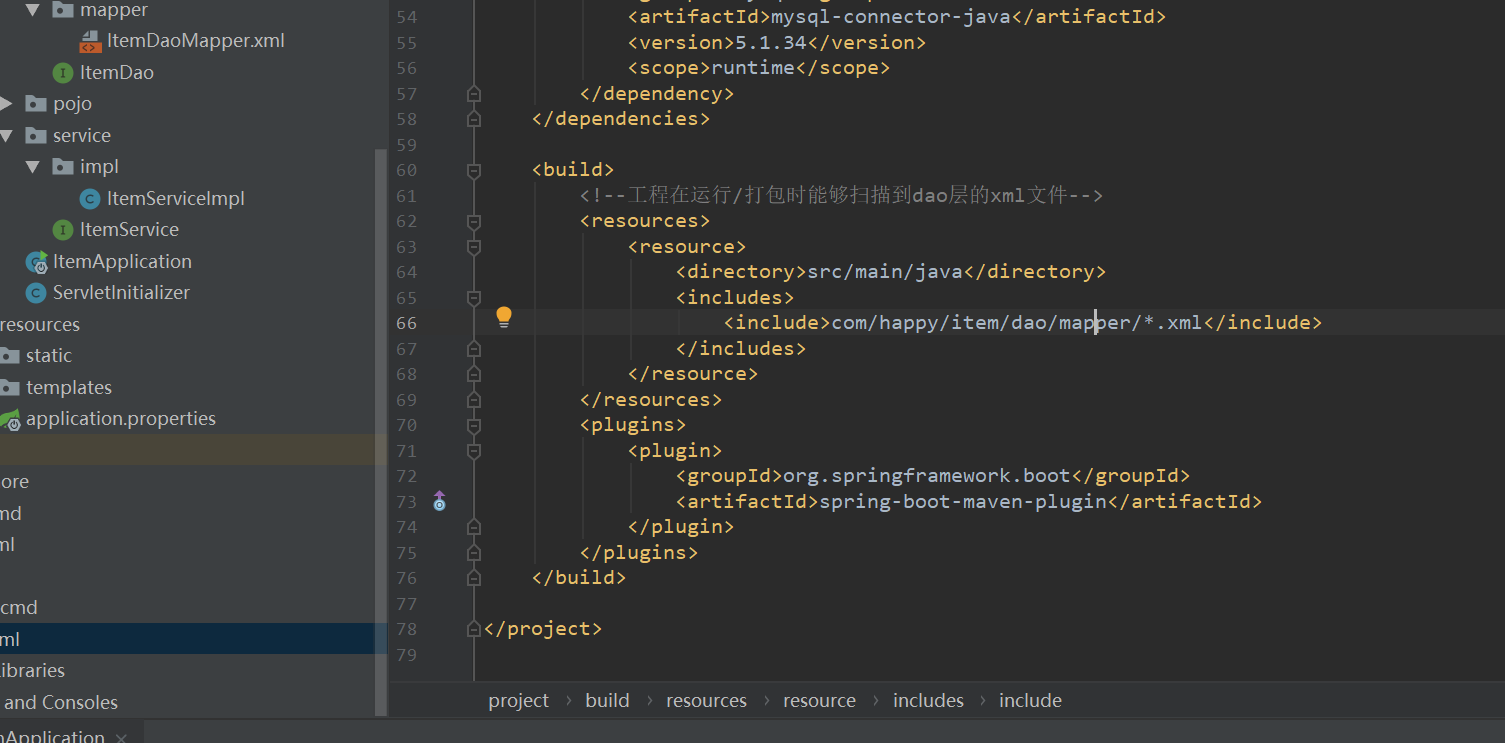Click the gutter marker on line 73

coord(439,502)
